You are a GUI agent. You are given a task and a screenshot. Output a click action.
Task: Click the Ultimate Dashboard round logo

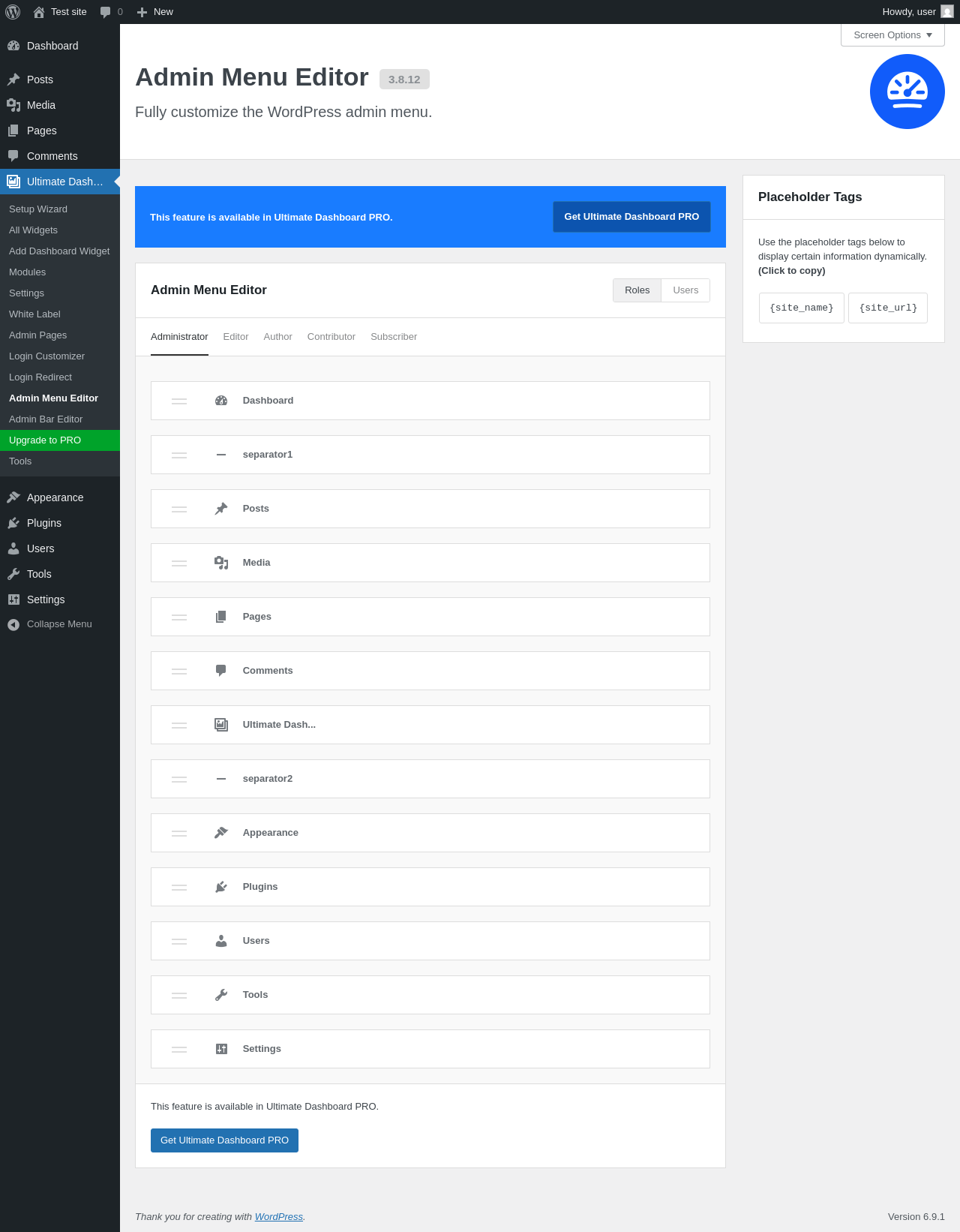[907, 92]
